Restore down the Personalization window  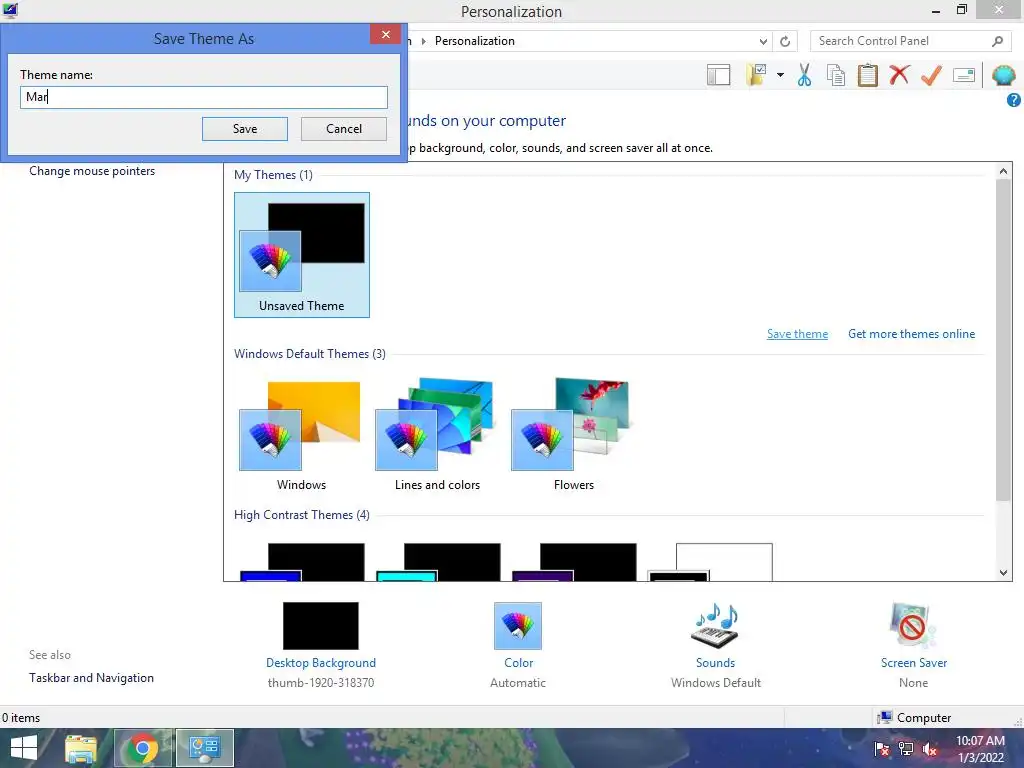point(961,10)
